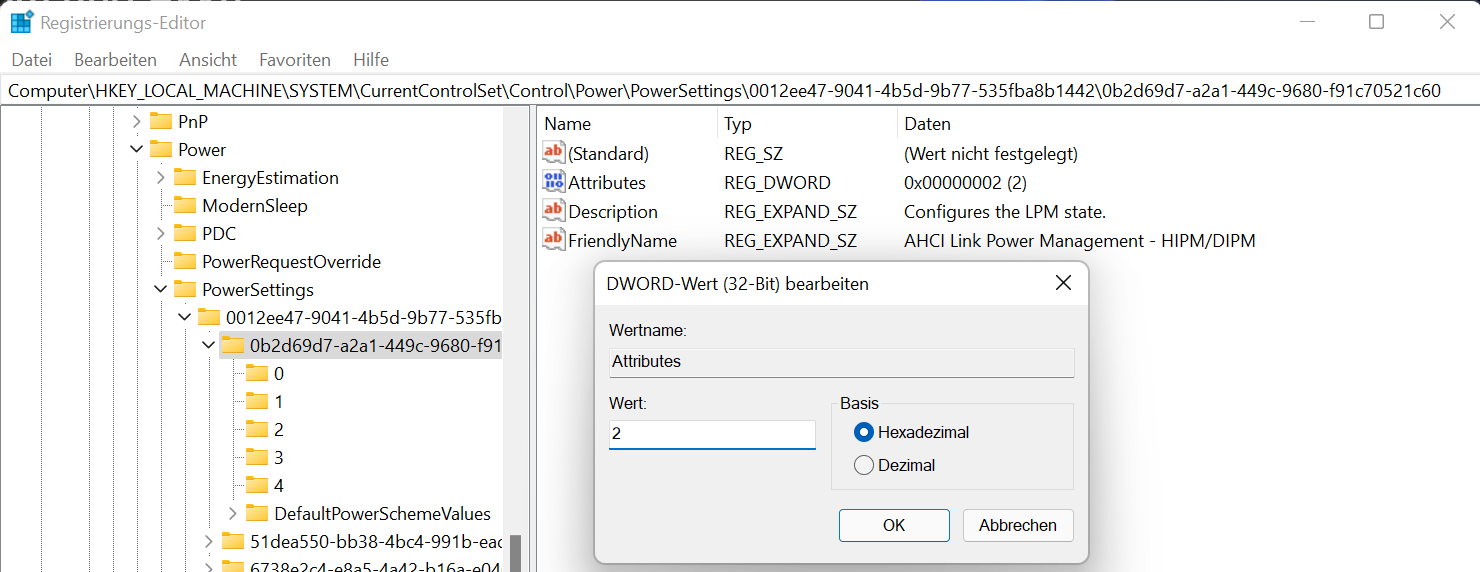
Task: Collapse the PowerSettings tree node
Action: (x=161, y=289)
